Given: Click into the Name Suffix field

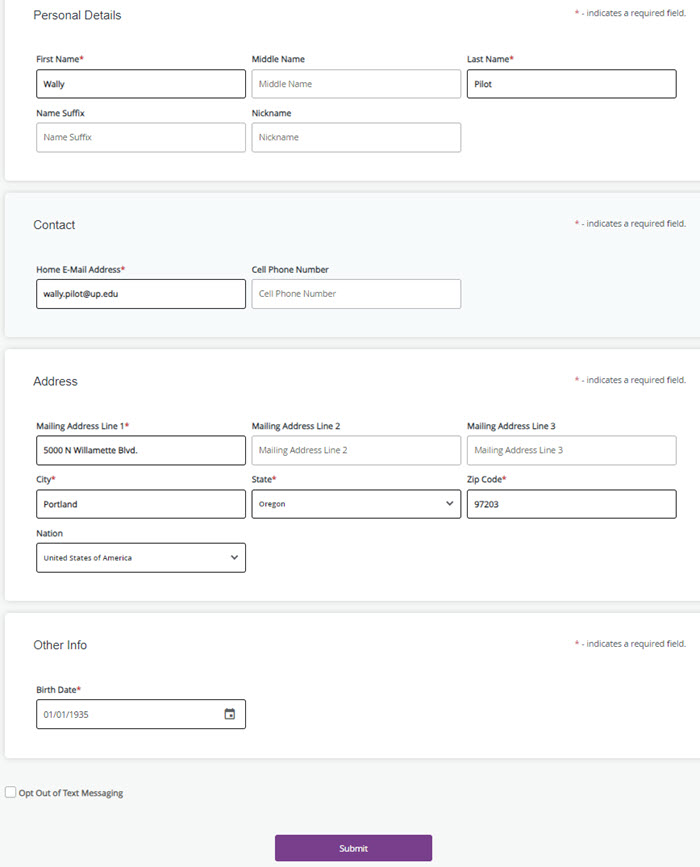Looking at the screenshot, I should (x=140, y=138).
